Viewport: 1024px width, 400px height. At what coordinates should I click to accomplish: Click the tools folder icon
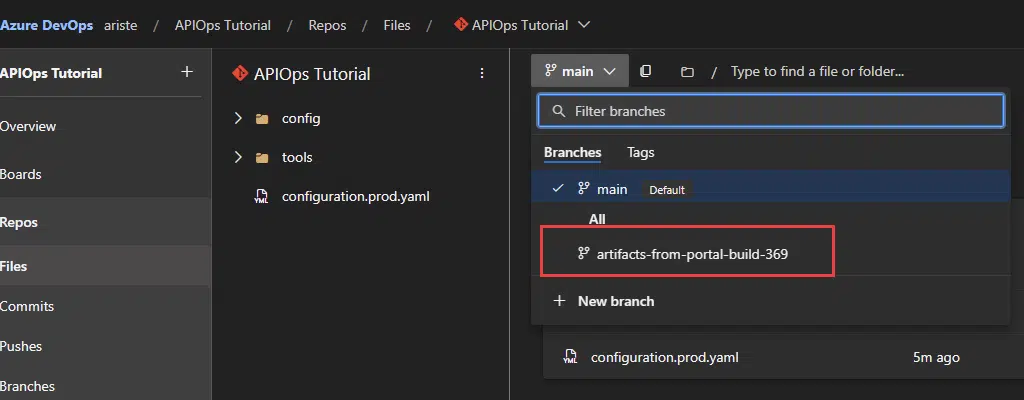(262, 157)
